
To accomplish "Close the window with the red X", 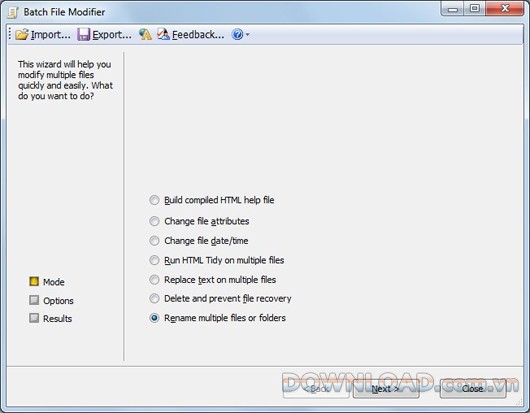I will (x=505, y=8).
